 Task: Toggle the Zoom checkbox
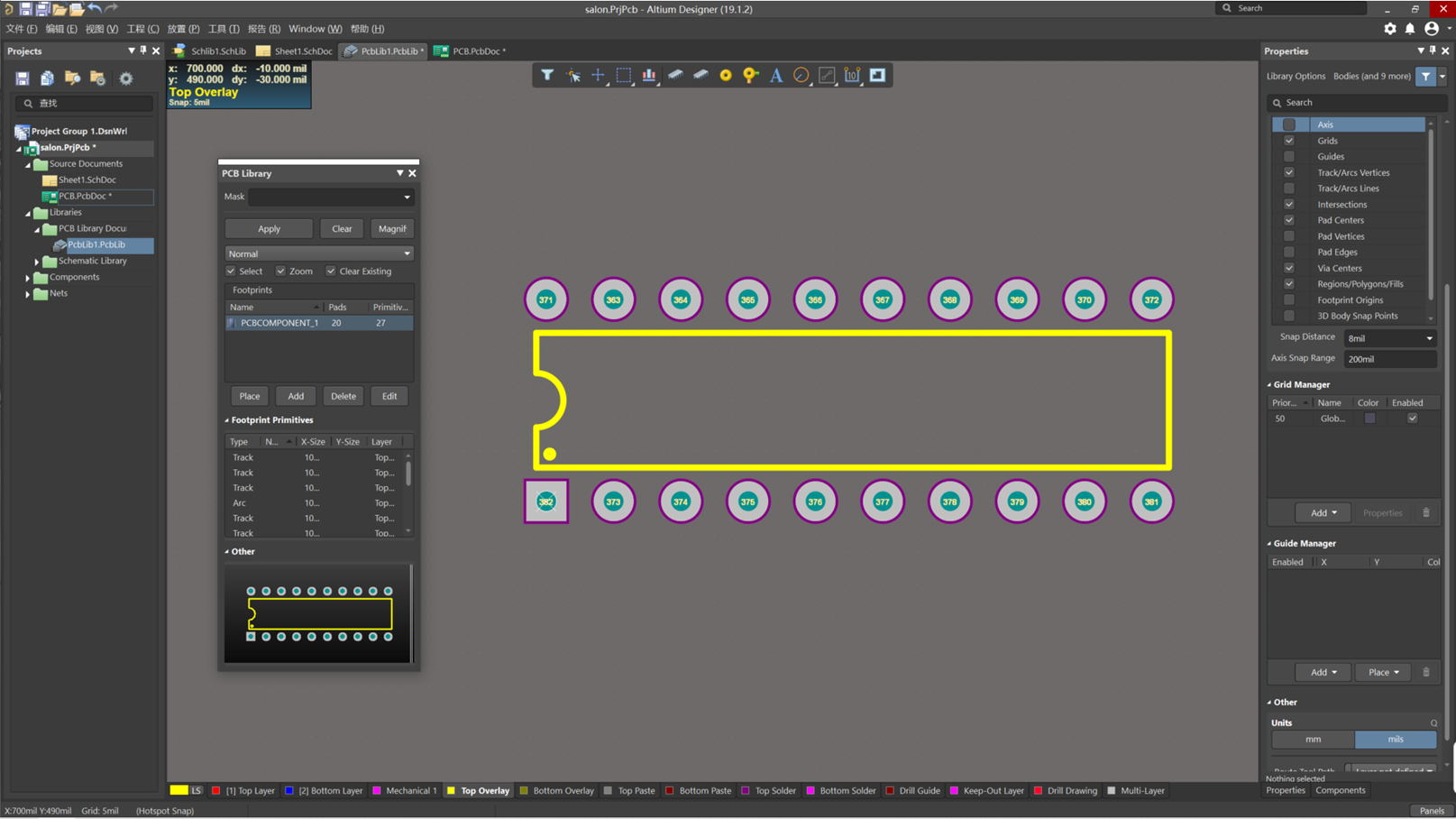coord(281,271)
